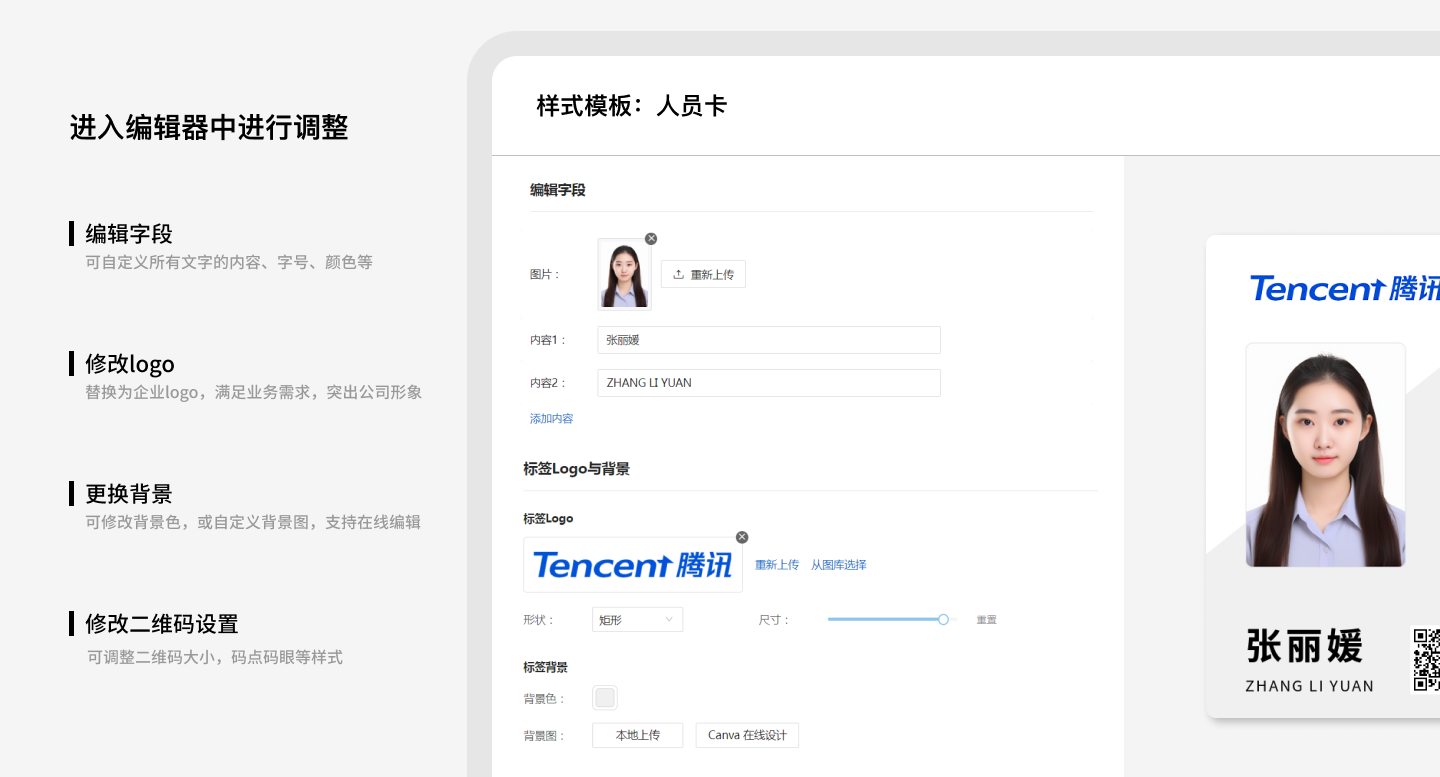The image size is (1440, 777).
Task: Click the 编辑字段 section heading in the editor
Action: pyautogui.click(x=558, y=190)
